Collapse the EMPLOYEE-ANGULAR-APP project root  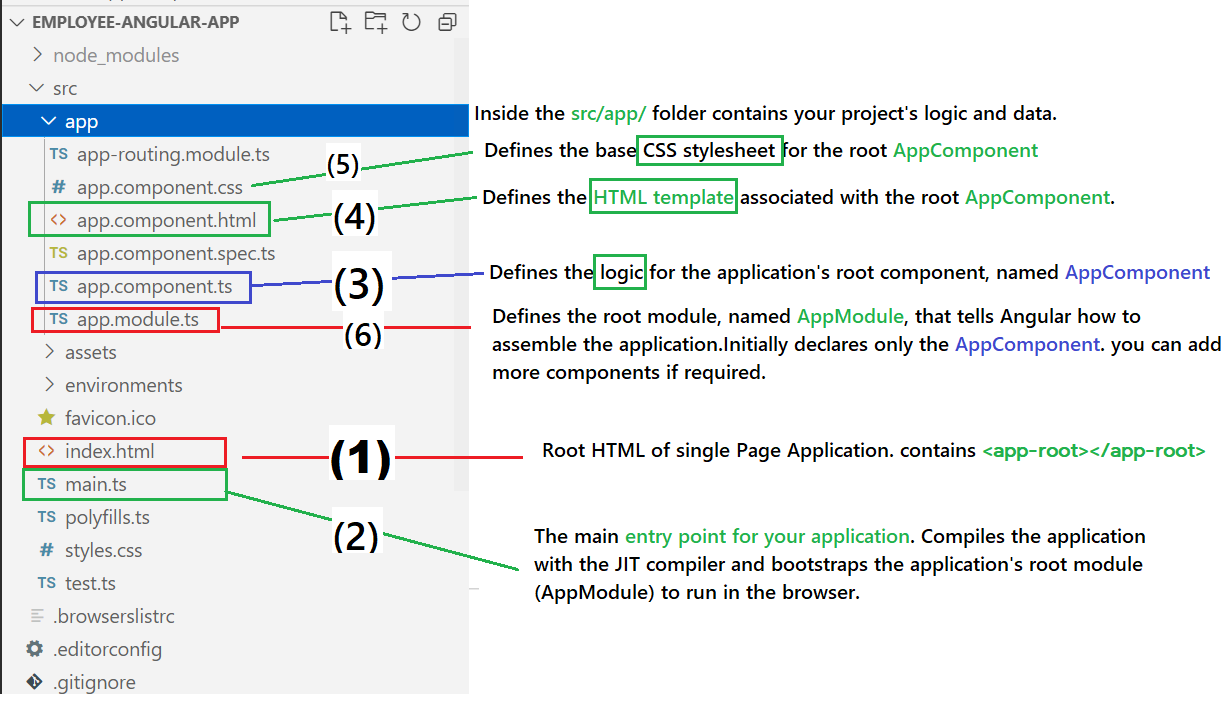pos(16,22)
